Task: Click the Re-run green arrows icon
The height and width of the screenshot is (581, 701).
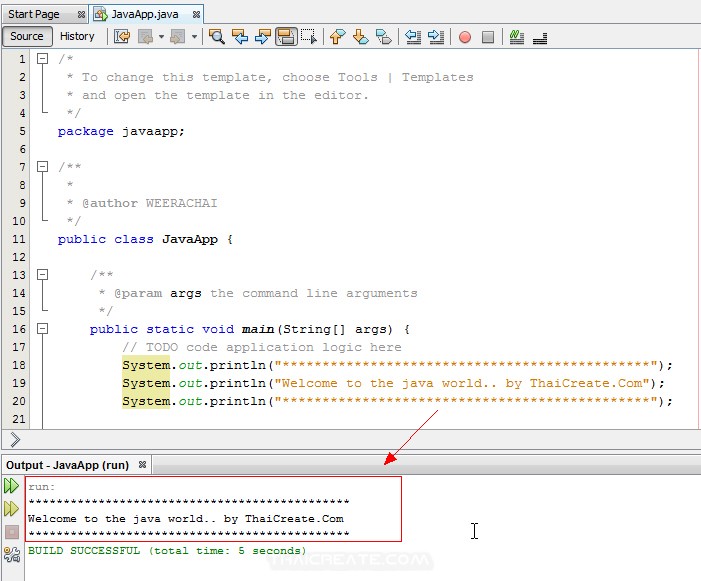Action: point(12,486)
